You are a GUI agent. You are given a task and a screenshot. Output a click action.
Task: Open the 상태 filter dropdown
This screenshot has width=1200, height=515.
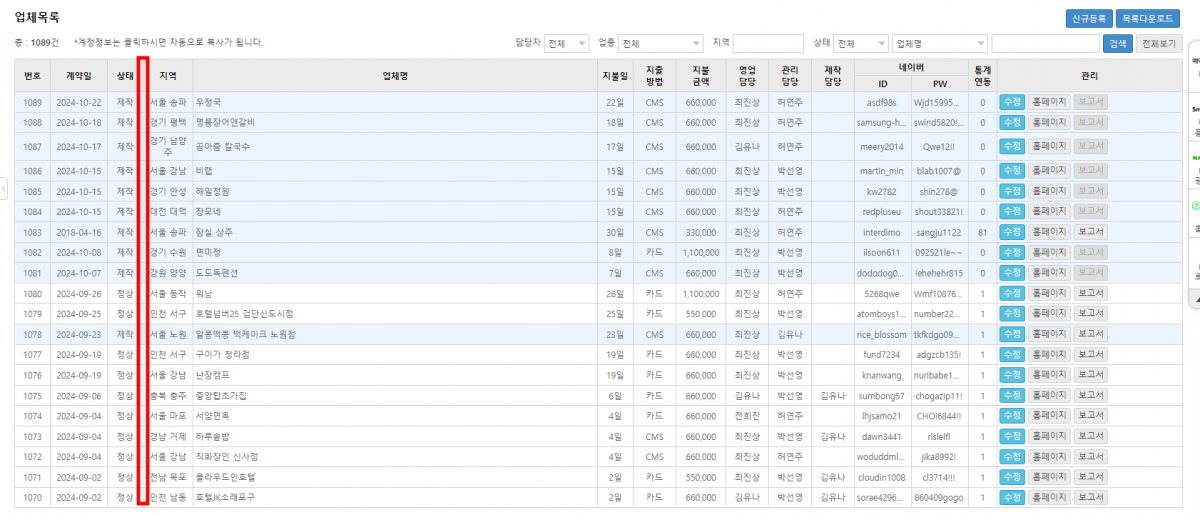pyautogui.click(x=861, y=44)
